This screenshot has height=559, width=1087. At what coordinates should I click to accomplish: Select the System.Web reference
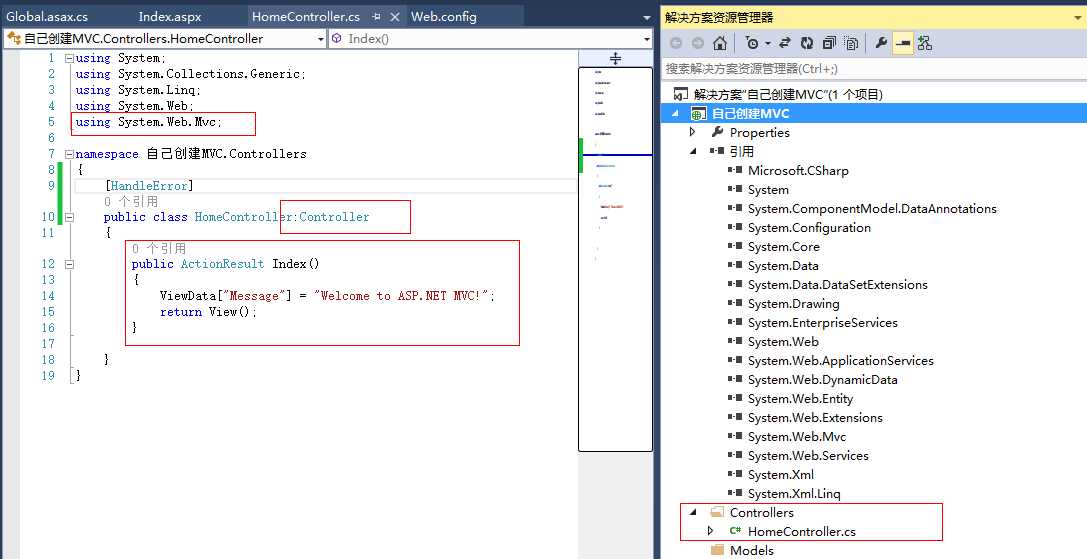783,342
